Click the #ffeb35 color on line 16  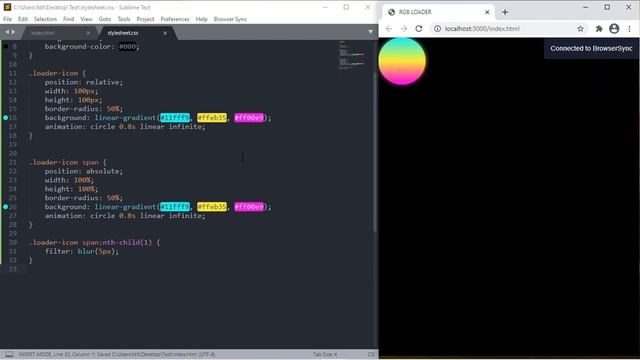(212, 118)
